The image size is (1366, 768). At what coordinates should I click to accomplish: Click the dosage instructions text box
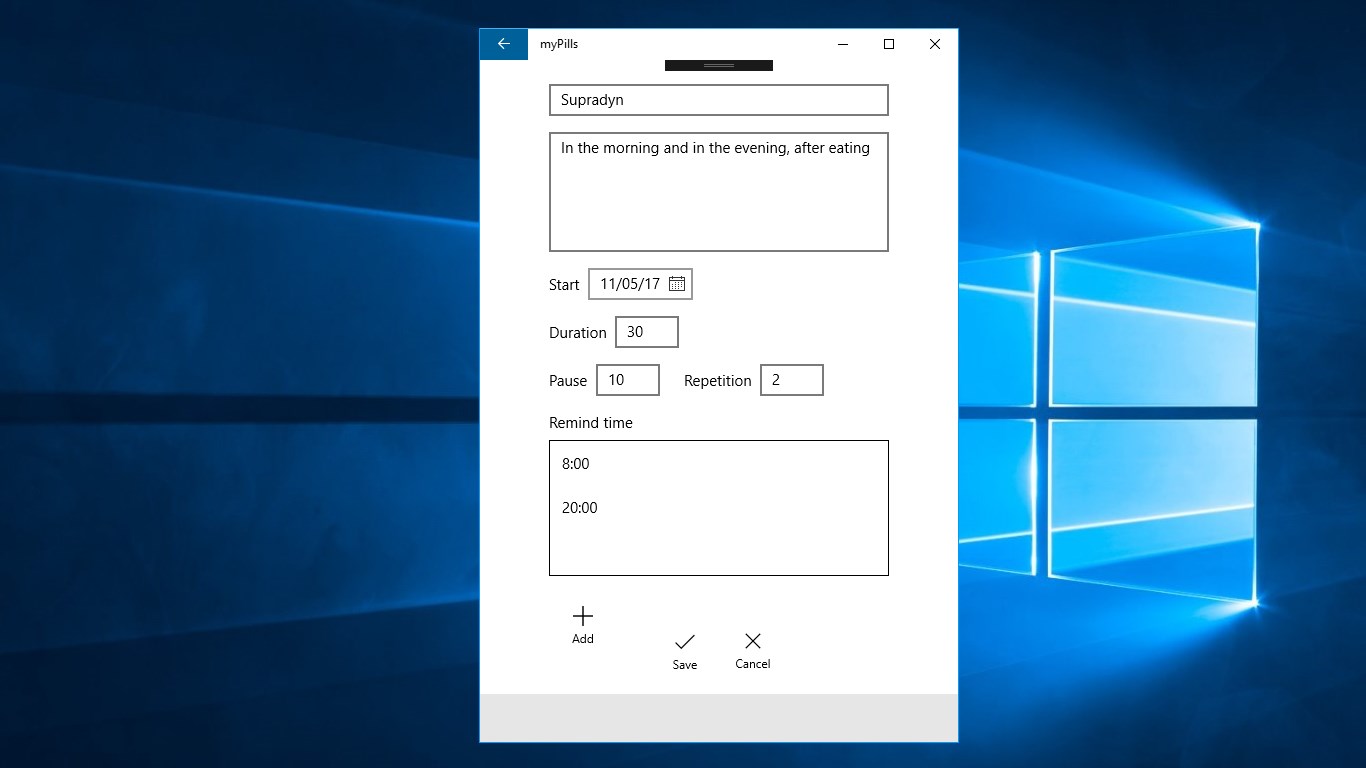point(718,192)
